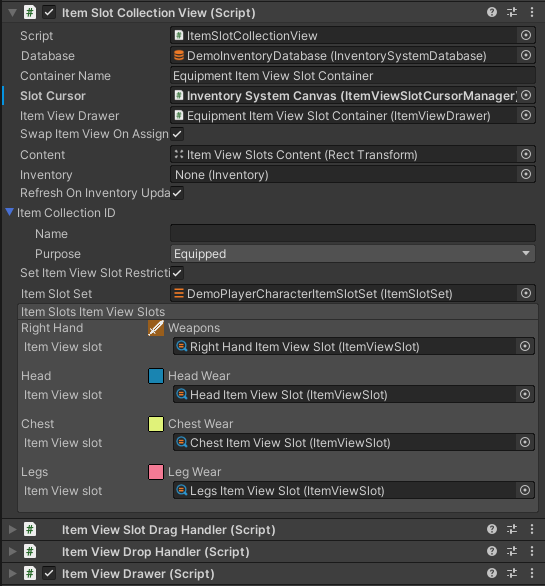Toggle Swap Item View On Assign checkbox
Screen dimensions: 545x586
pos(177,134)
